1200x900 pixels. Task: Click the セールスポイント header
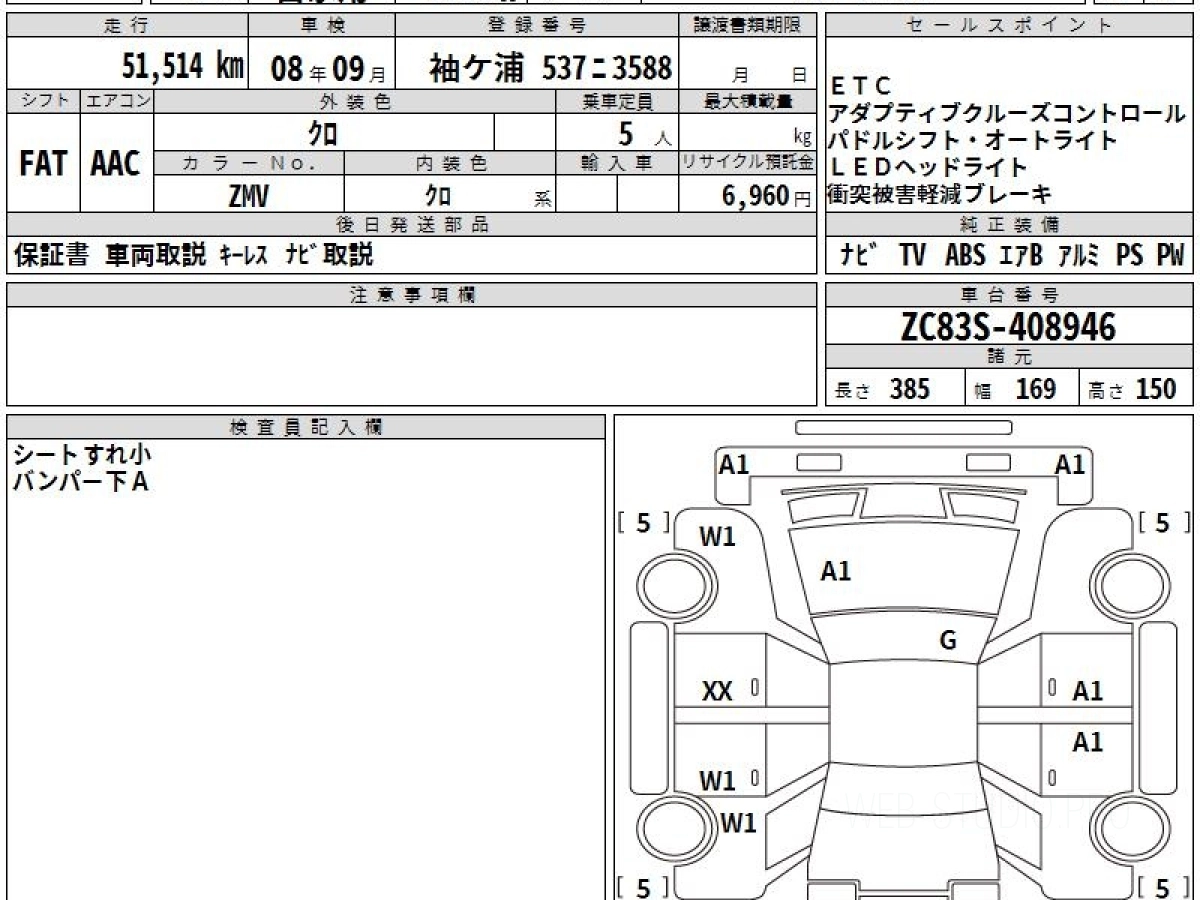point(1008,26)
